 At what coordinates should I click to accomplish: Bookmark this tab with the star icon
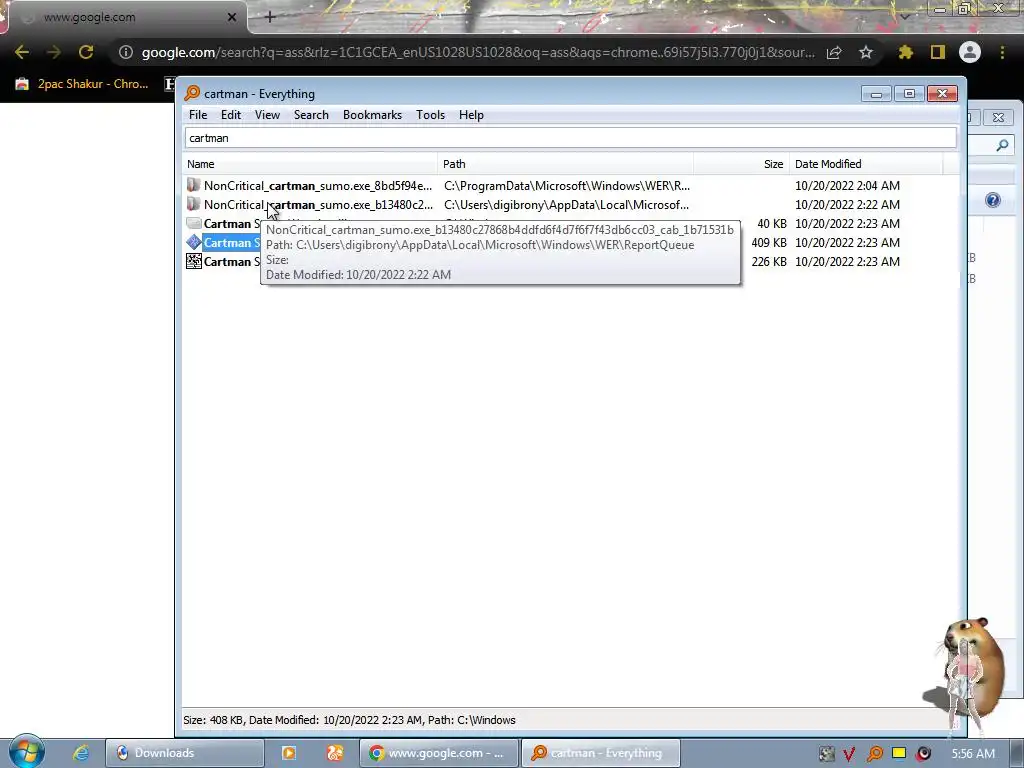point(866,52)
